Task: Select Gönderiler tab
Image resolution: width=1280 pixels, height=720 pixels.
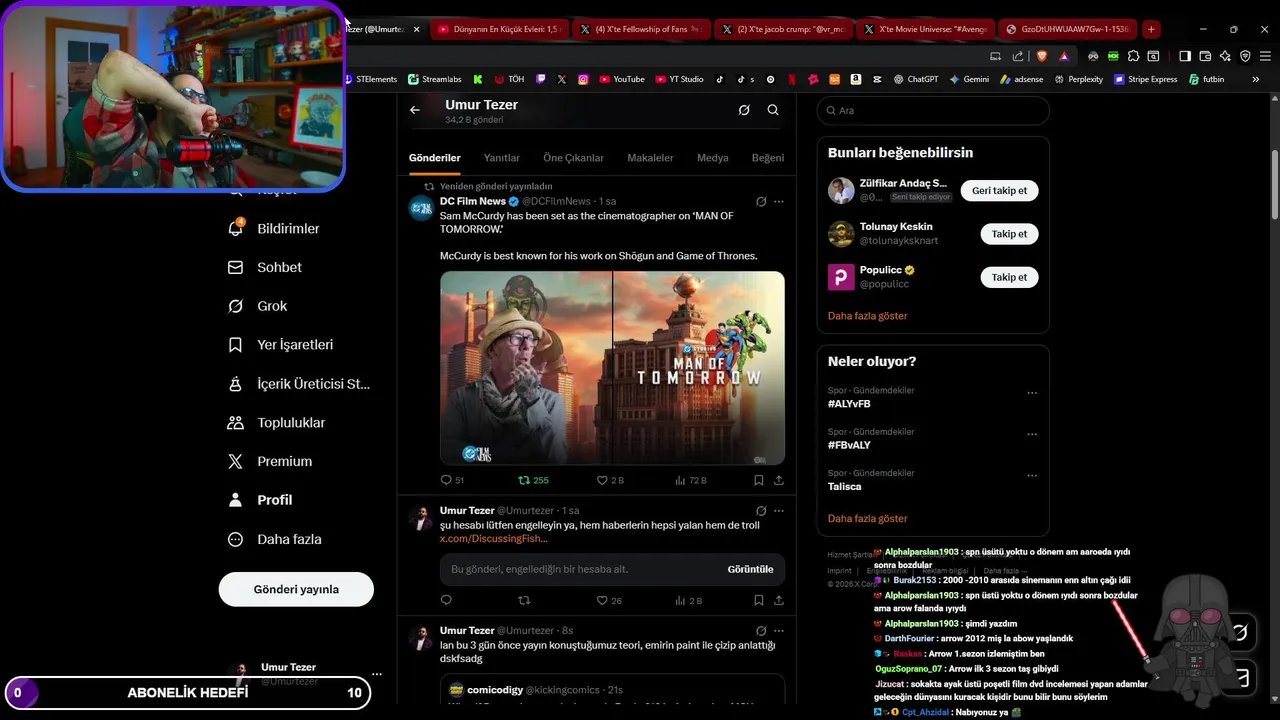Action: coord(434,158)
